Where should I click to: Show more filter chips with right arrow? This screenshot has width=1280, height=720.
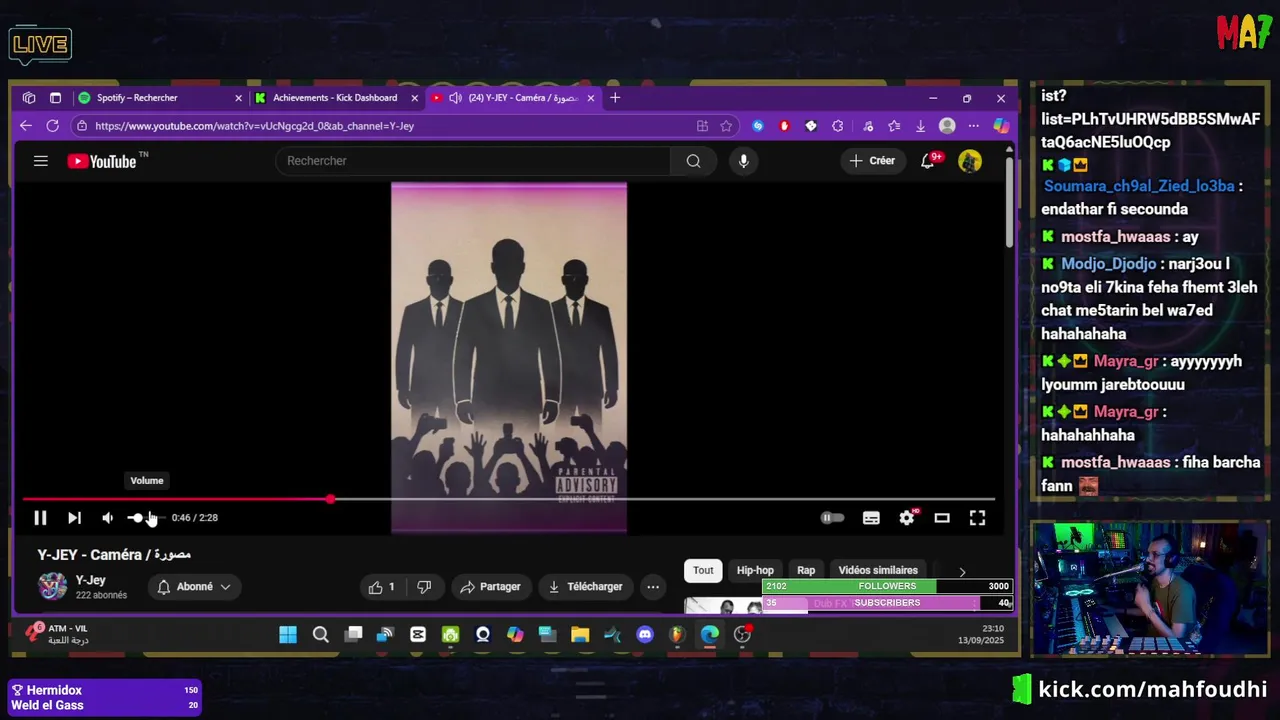(x=962, y=572)
